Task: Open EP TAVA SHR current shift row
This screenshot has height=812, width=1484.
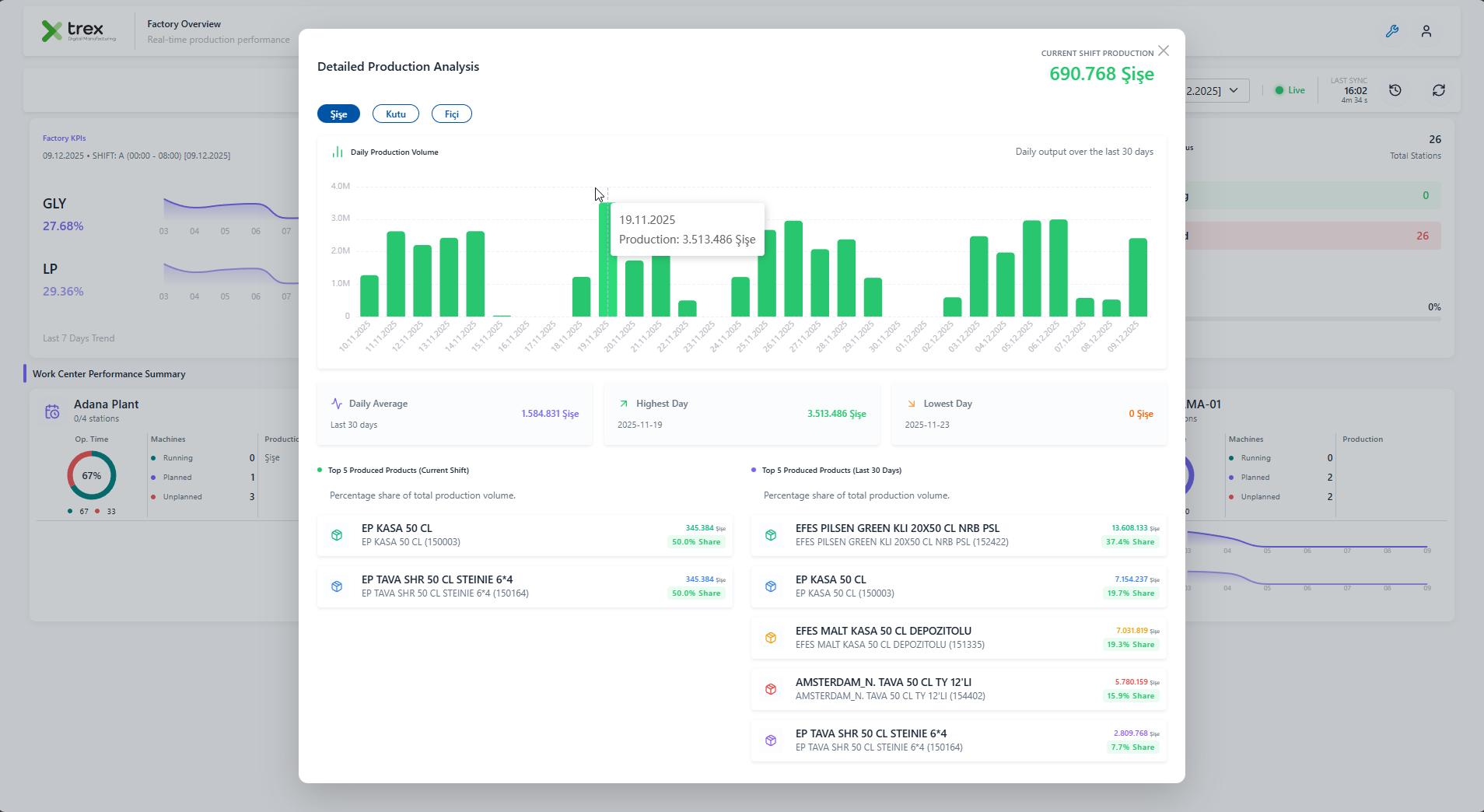Action: (525, 586)
